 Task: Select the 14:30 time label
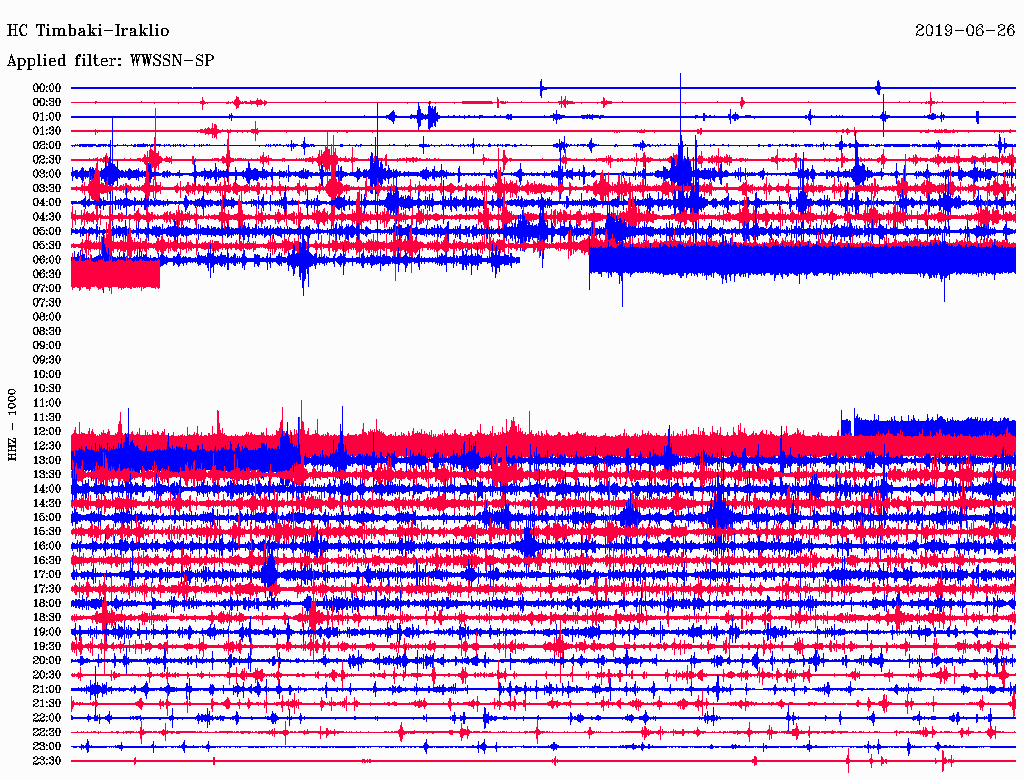(x=47, y=503)
